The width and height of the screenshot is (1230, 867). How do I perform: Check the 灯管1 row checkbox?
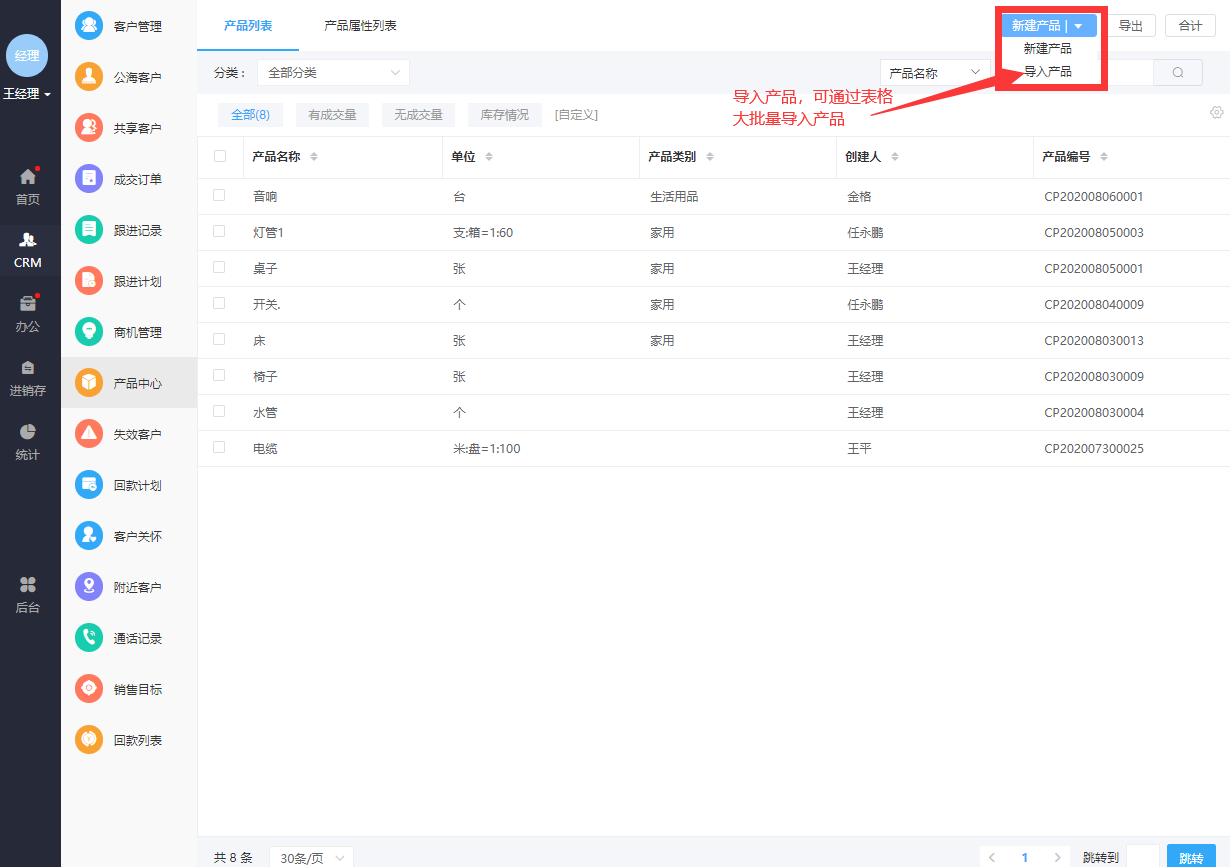(219, 231)
